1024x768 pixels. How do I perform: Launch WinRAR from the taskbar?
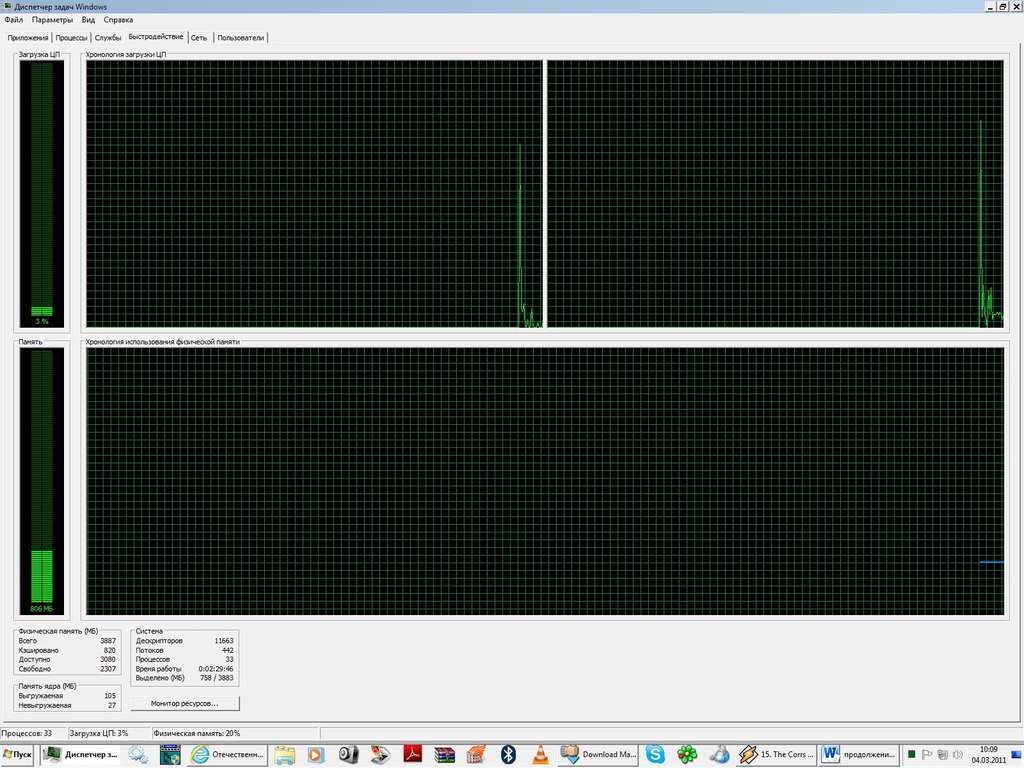point(444,754)
